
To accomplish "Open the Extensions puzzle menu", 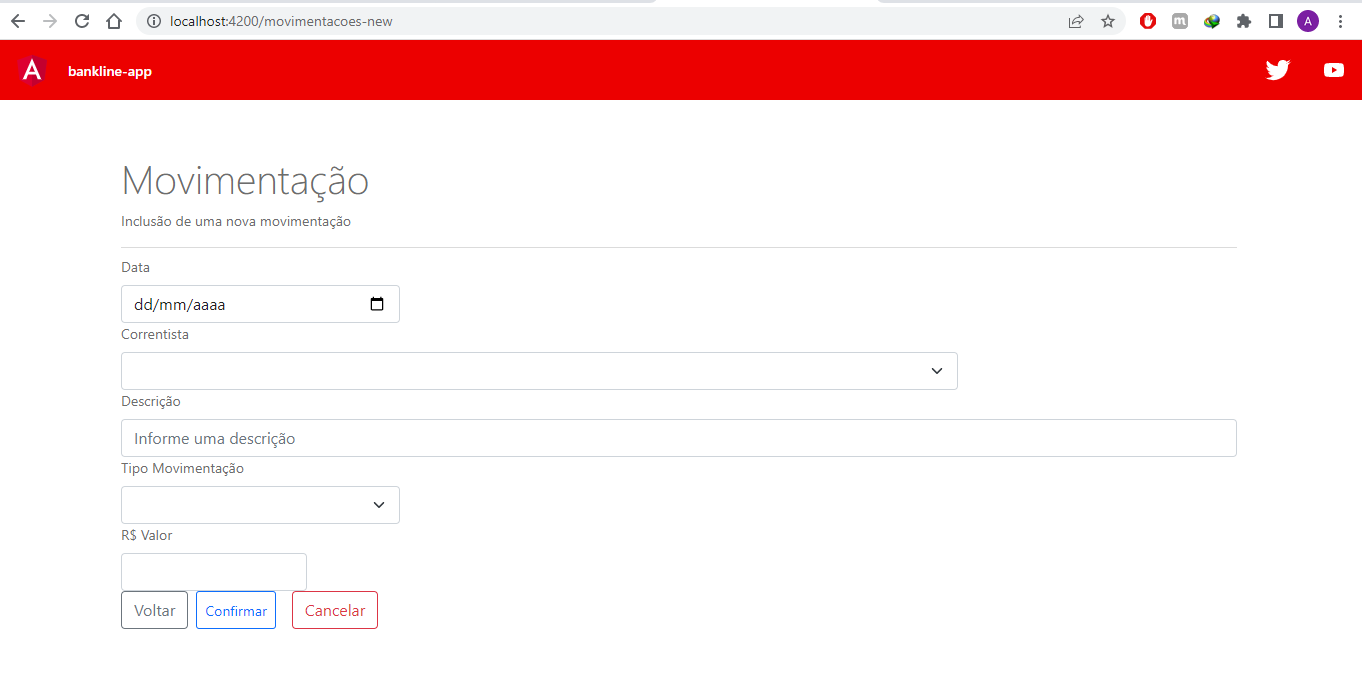I will tap(1244, 21).
